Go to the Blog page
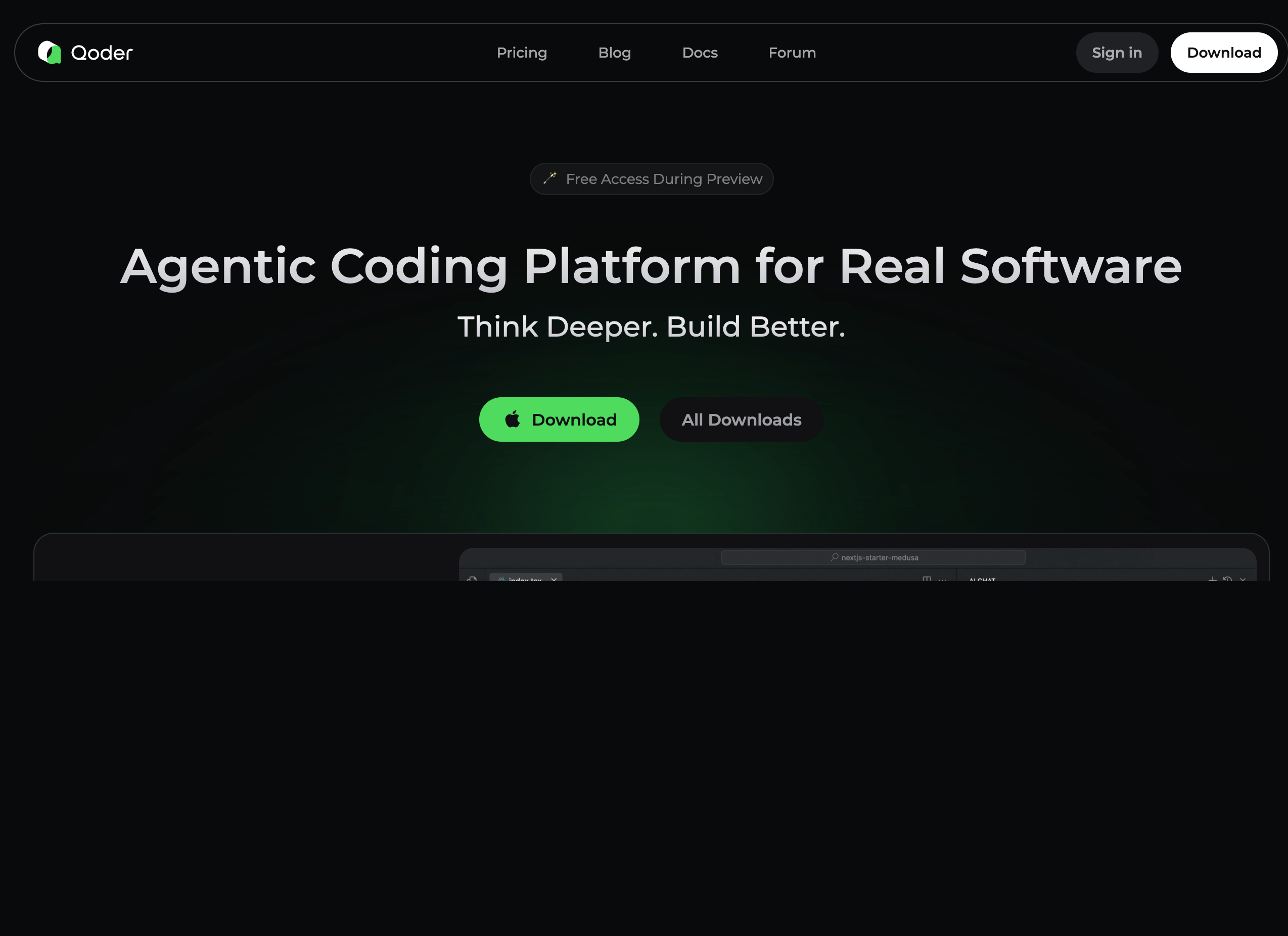This screenshot has height=936, width=1288. click(615, 52)
